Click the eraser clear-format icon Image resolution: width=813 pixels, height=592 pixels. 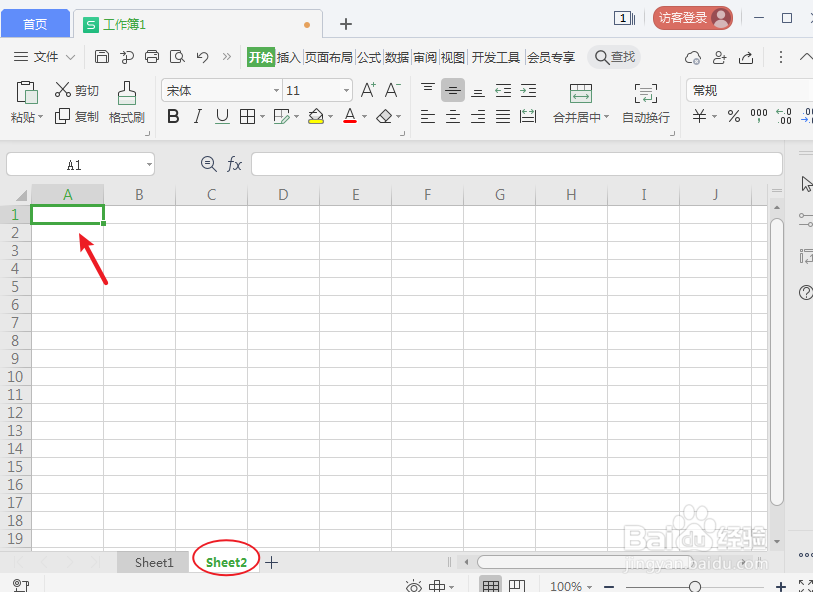384,117
